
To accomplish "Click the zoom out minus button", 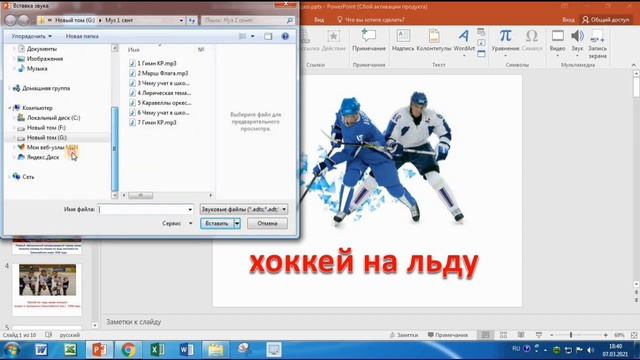I will point(552,335).
